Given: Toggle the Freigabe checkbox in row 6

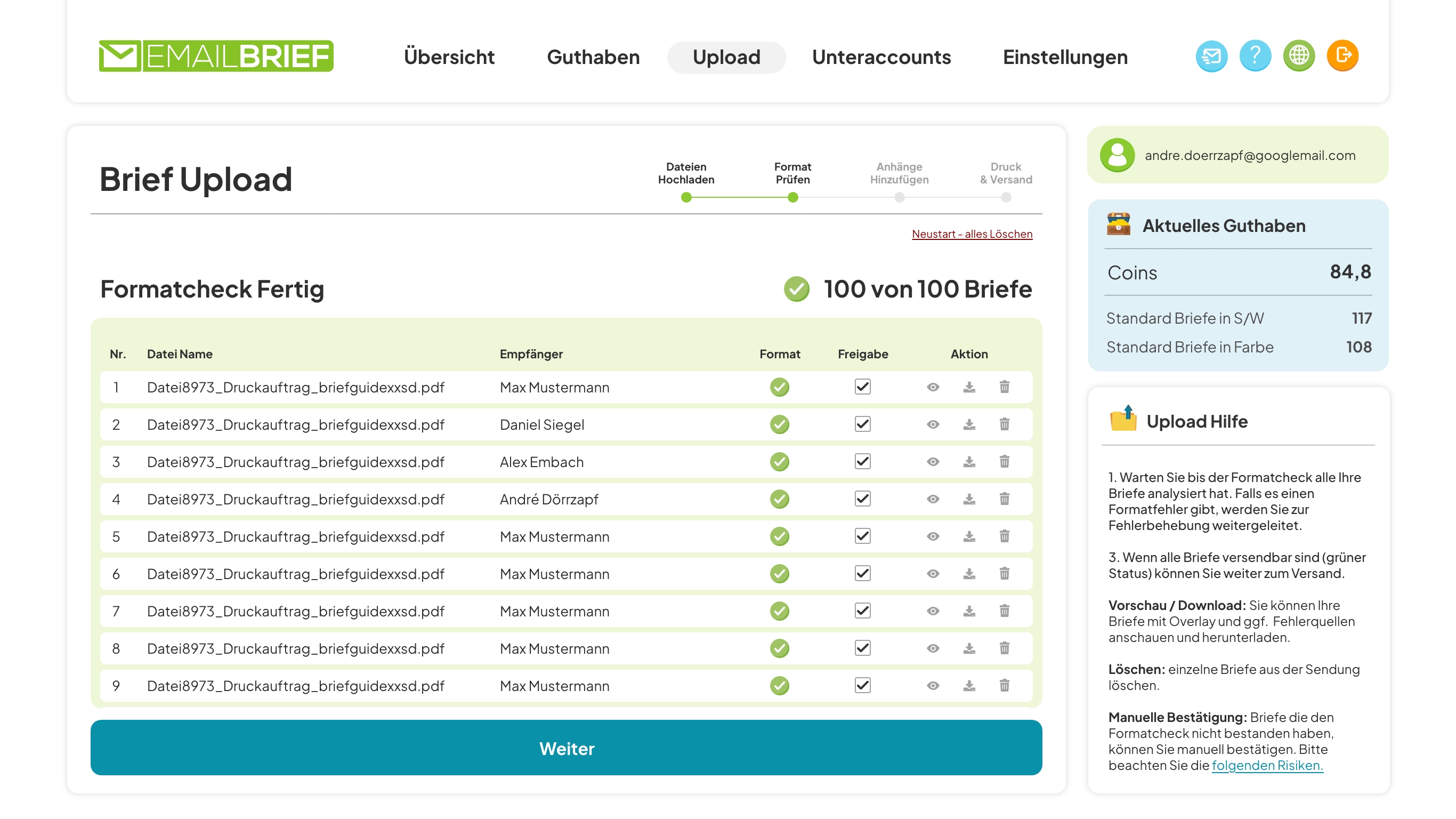Looking at the screenshot, I should point(862,574).
